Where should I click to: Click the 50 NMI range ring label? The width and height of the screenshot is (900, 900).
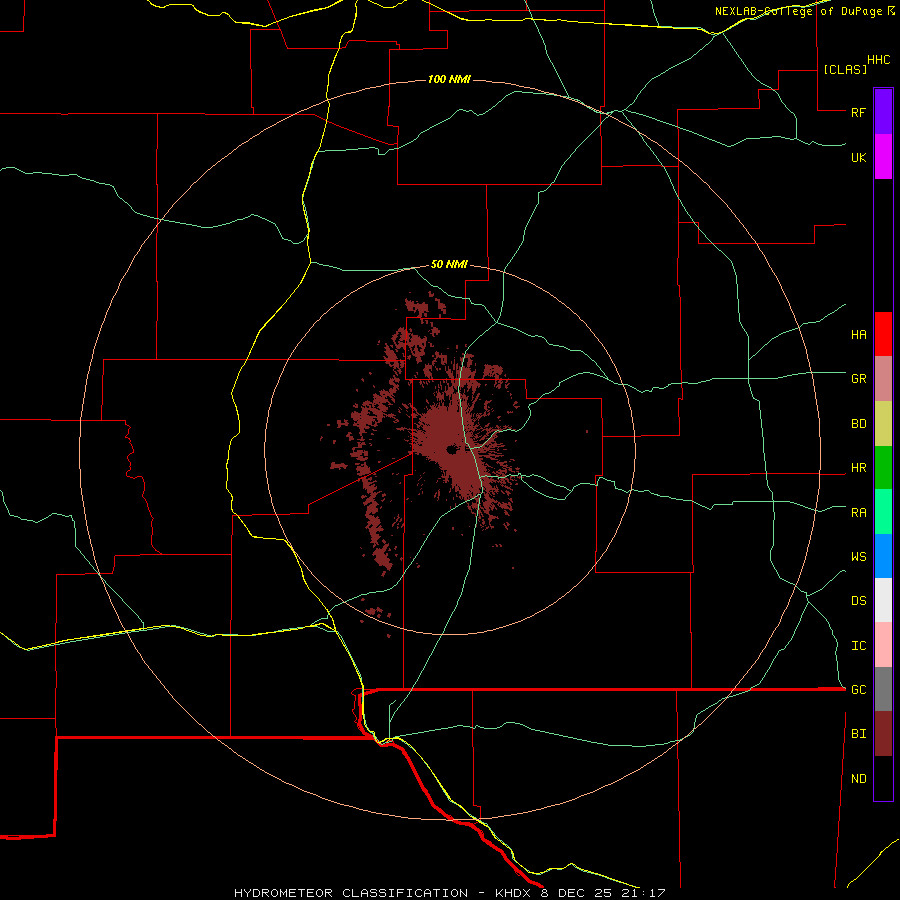pyautogui.click(x=449, y=264)
